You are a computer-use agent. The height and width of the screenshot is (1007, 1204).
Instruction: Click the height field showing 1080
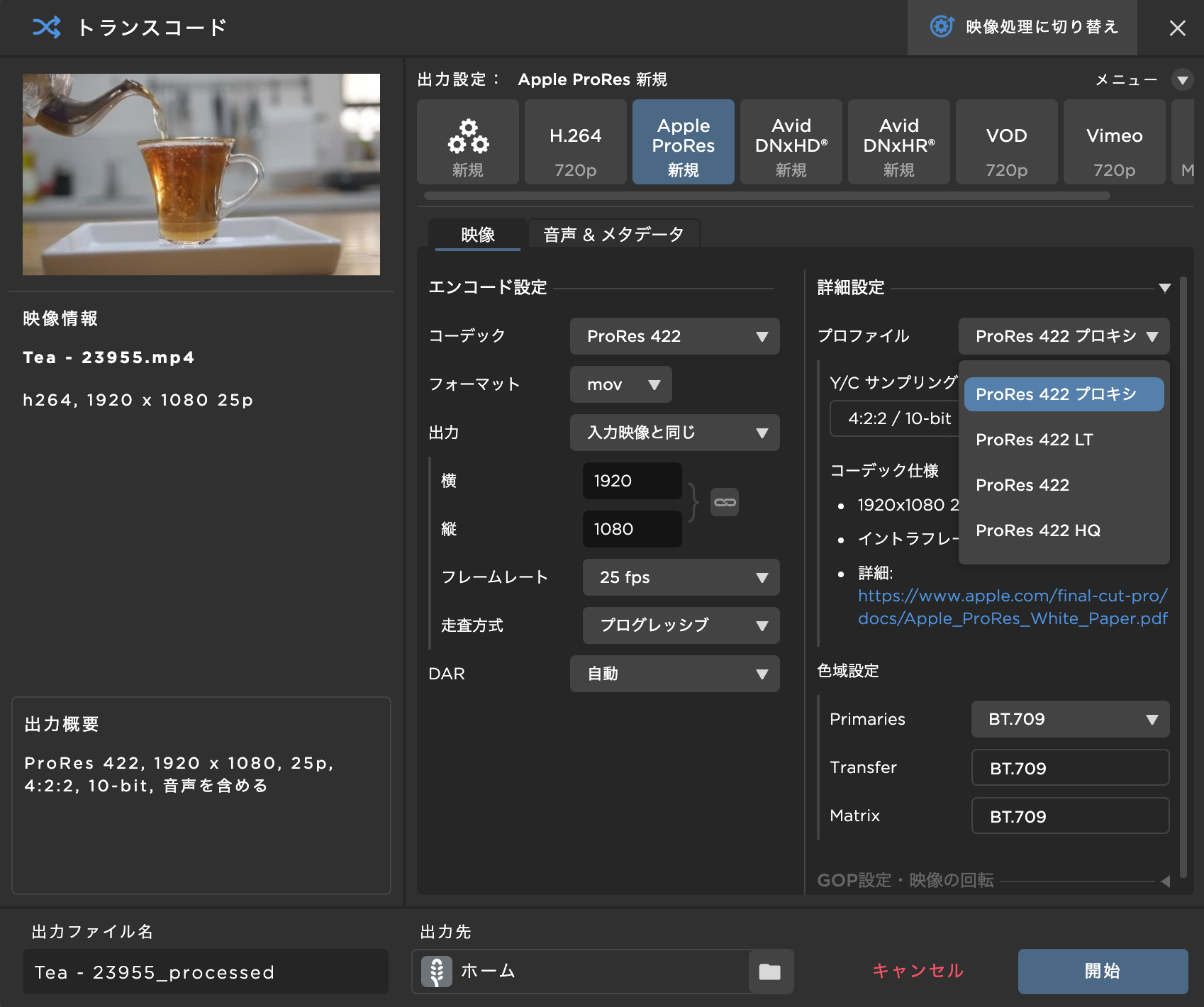(632, 529)
